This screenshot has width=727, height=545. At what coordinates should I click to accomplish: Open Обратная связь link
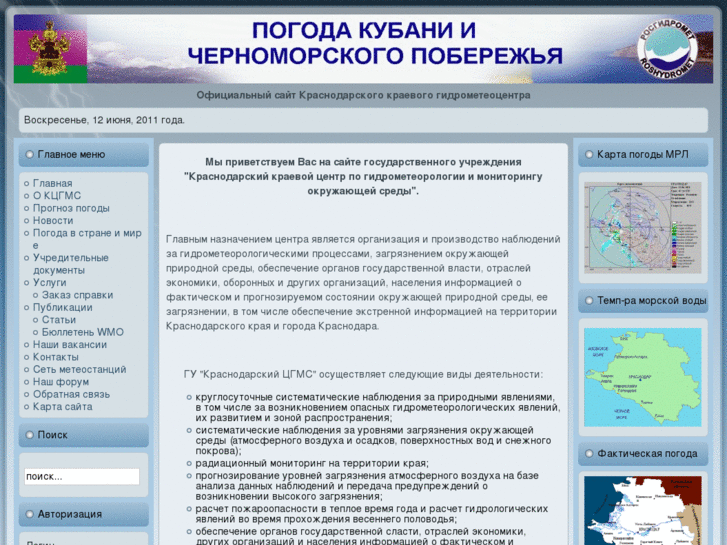click(x=71, y=394)
